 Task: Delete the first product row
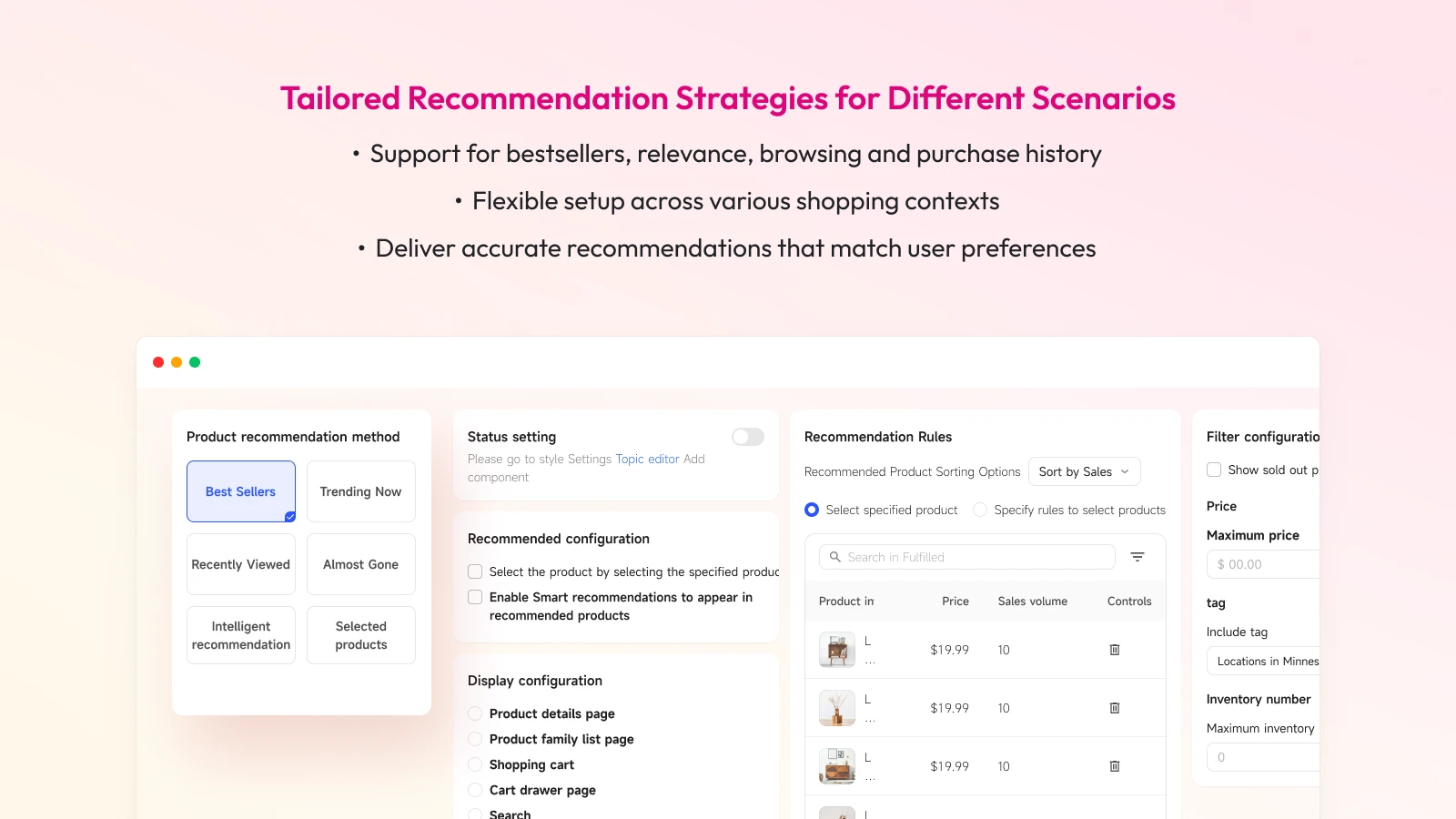coord(1115,650)
